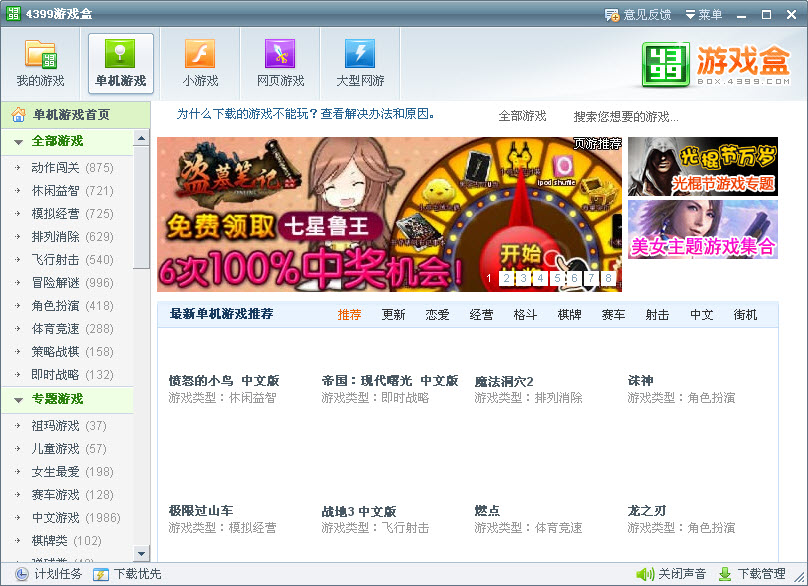The width and height of the screenshot is (808, 586).
Task: Open 女生最爱 (198) topic
Action: 72,472
